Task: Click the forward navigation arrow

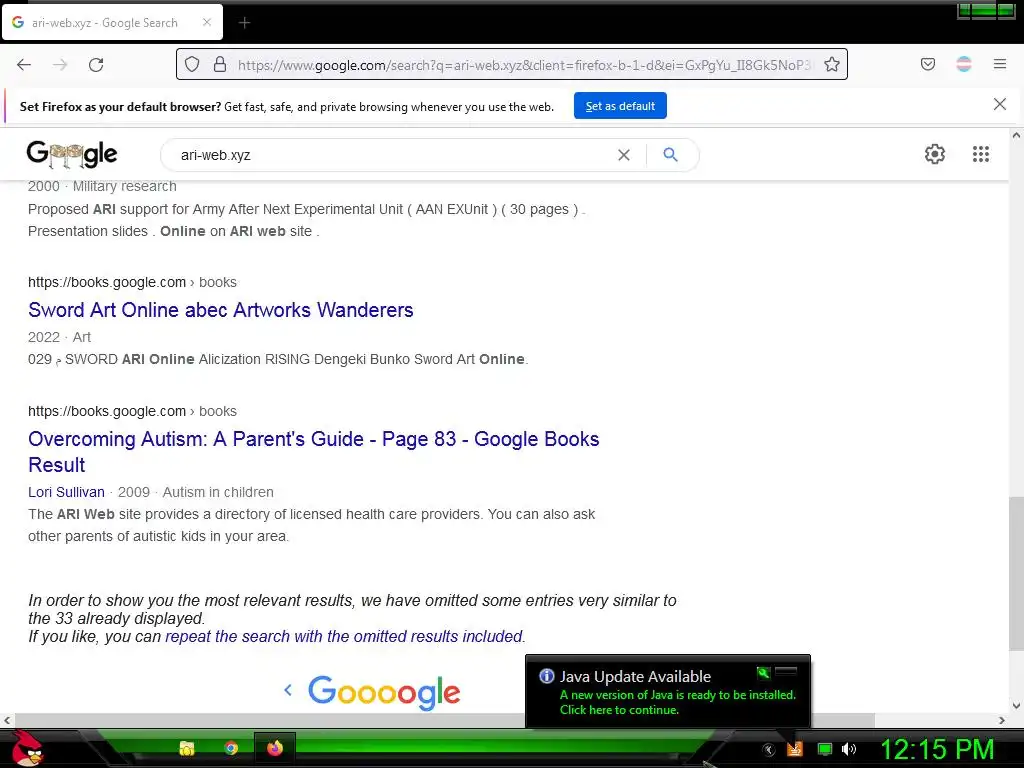Action: click(60, 65)
